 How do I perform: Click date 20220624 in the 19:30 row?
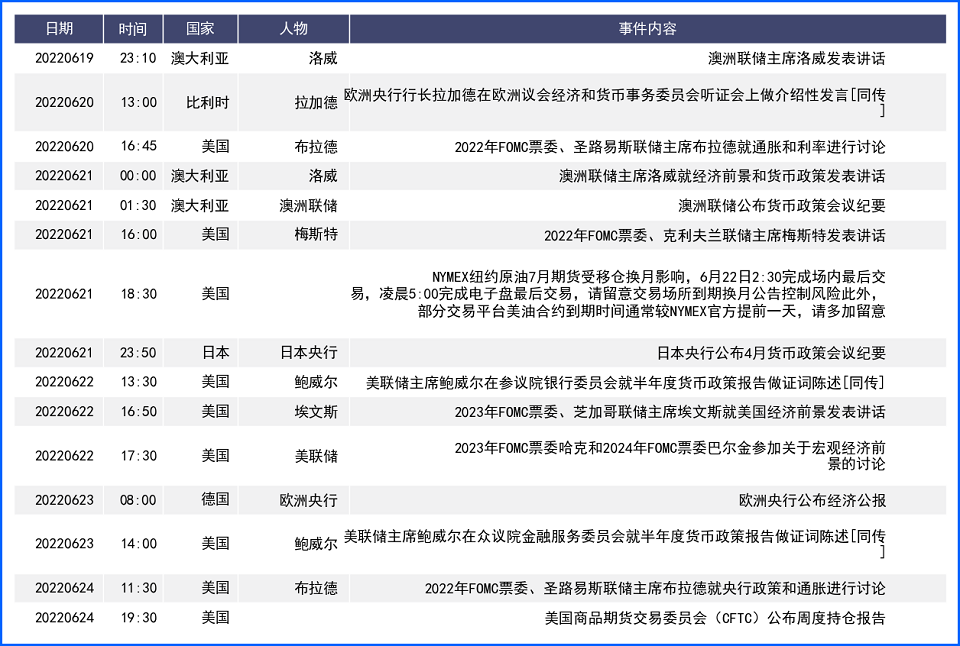click(x=64, y=618)
